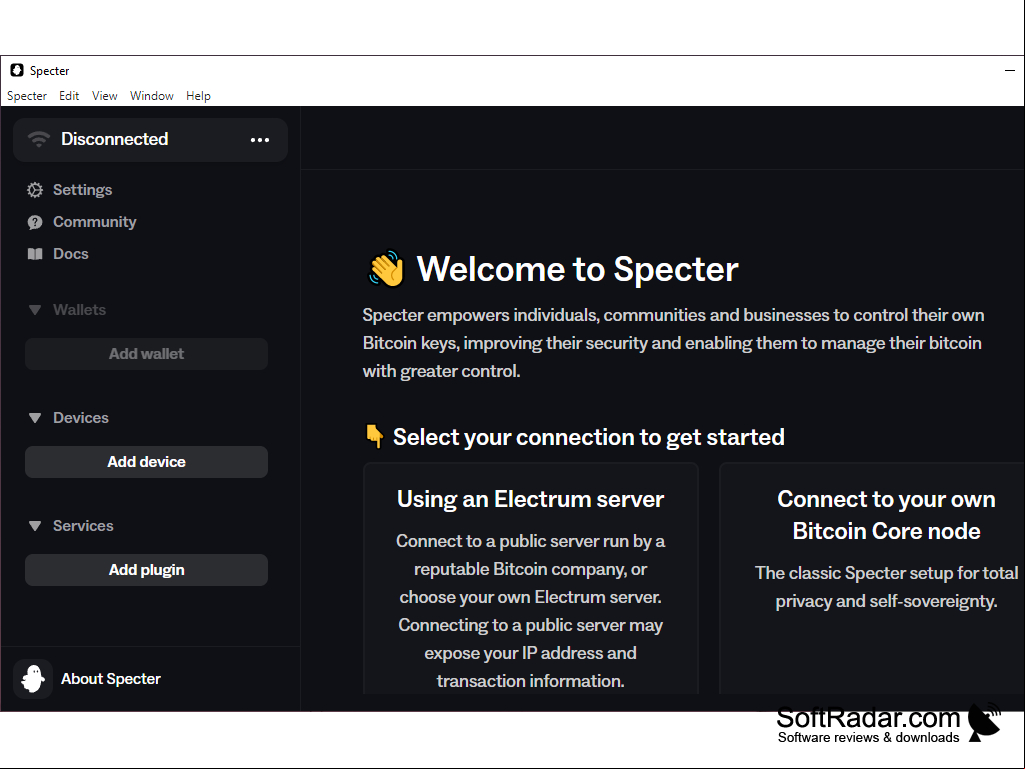Viewport: 1025px width, 769px height.
Task: Minimize the Specter window
Action: [x=1010, y=70]
